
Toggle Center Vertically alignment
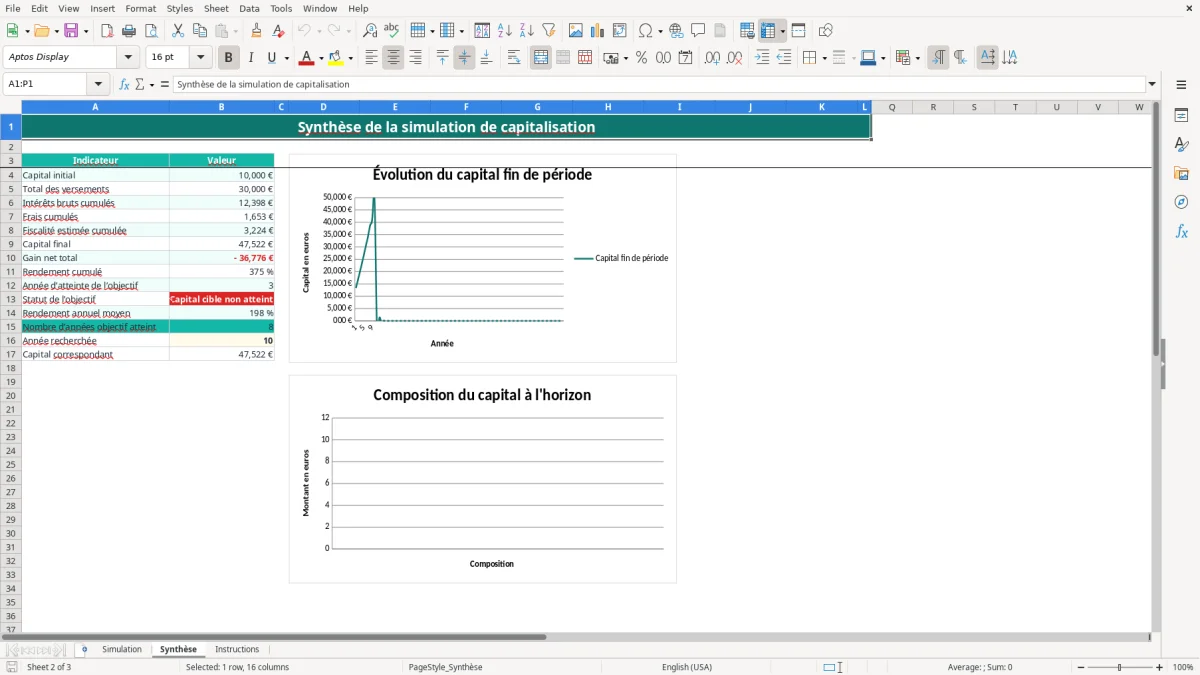464,58
